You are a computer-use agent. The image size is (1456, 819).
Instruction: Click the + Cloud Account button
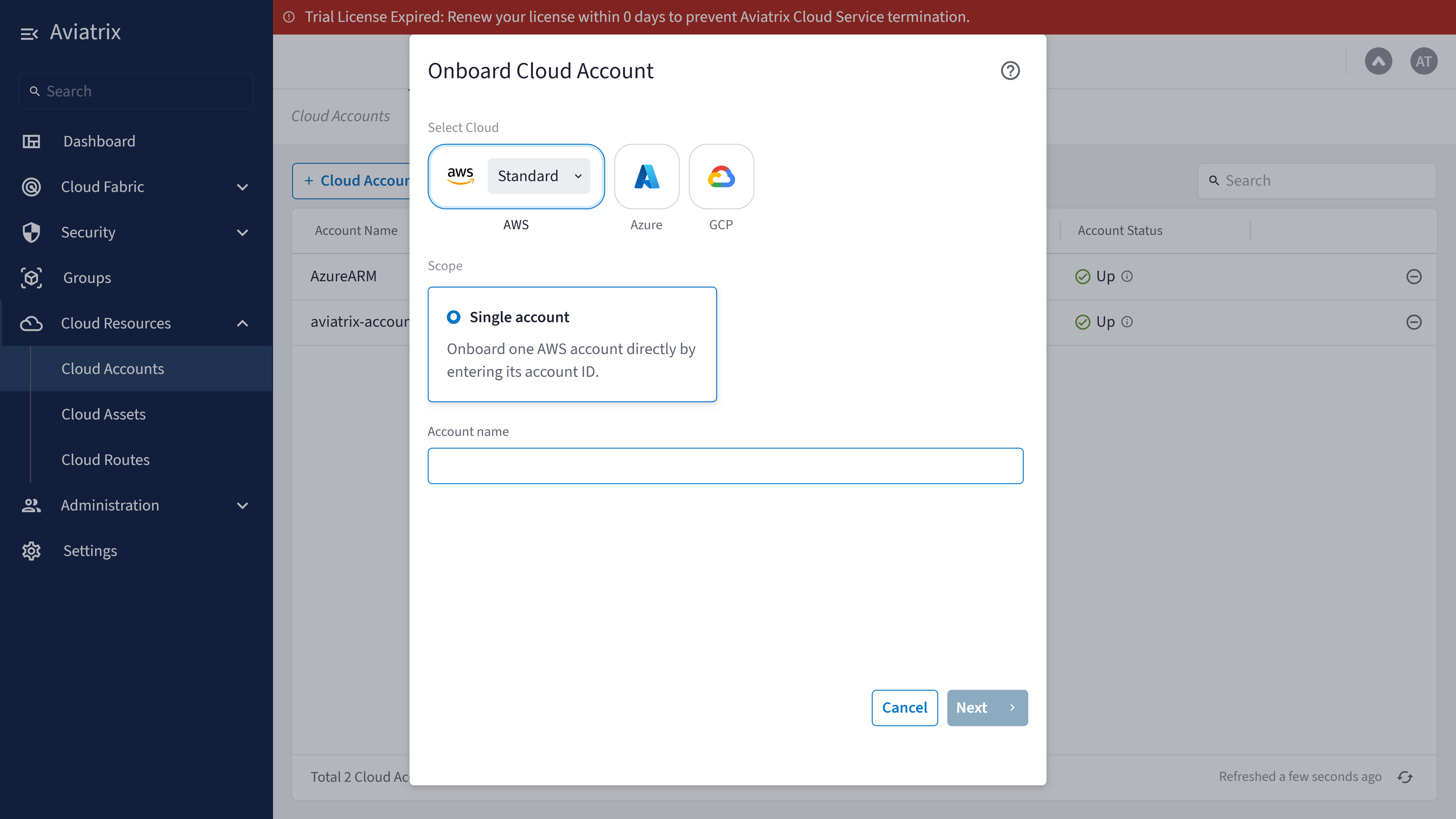(351, 181)
